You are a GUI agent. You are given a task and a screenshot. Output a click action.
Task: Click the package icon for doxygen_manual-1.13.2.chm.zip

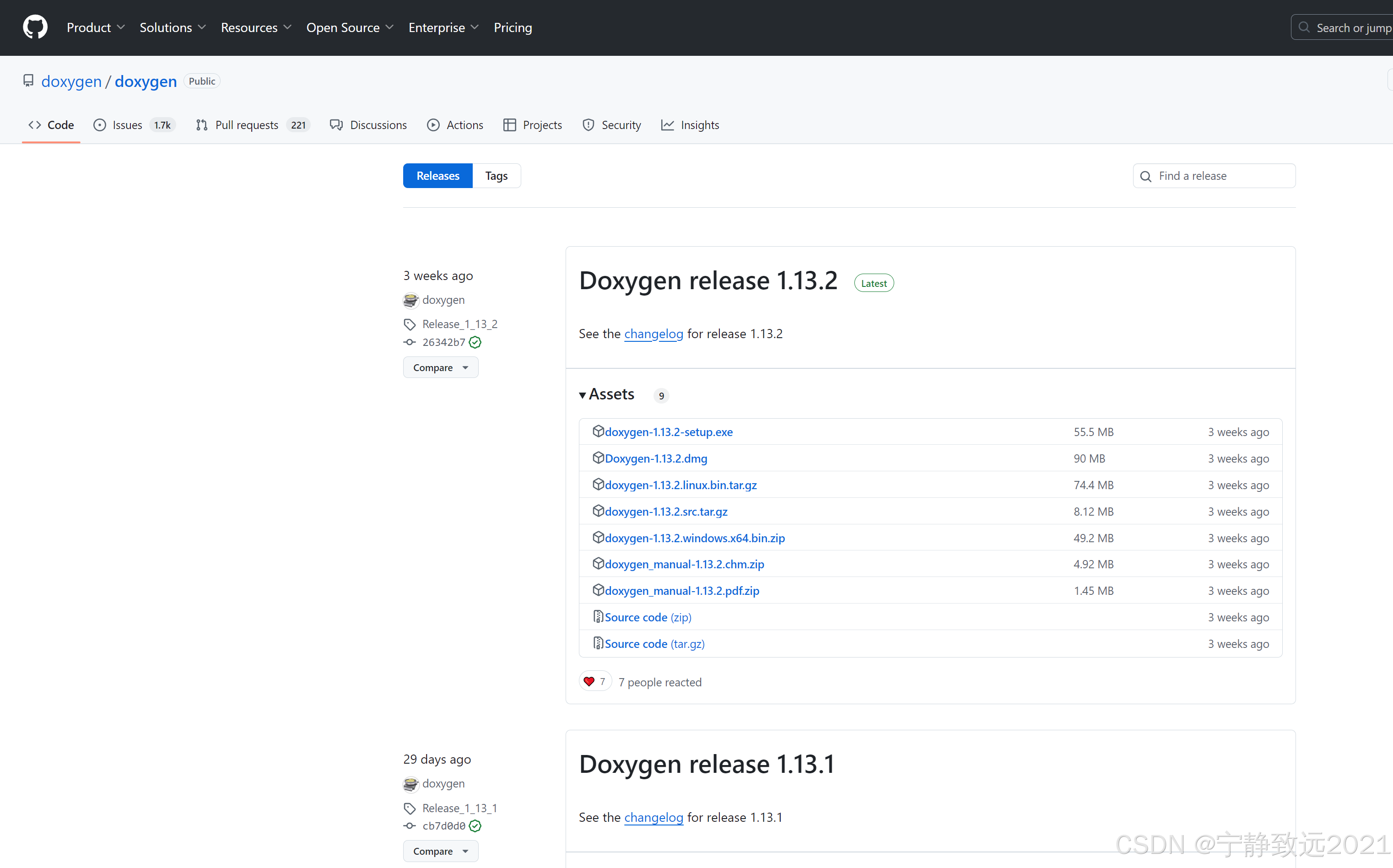pos(598,563)
